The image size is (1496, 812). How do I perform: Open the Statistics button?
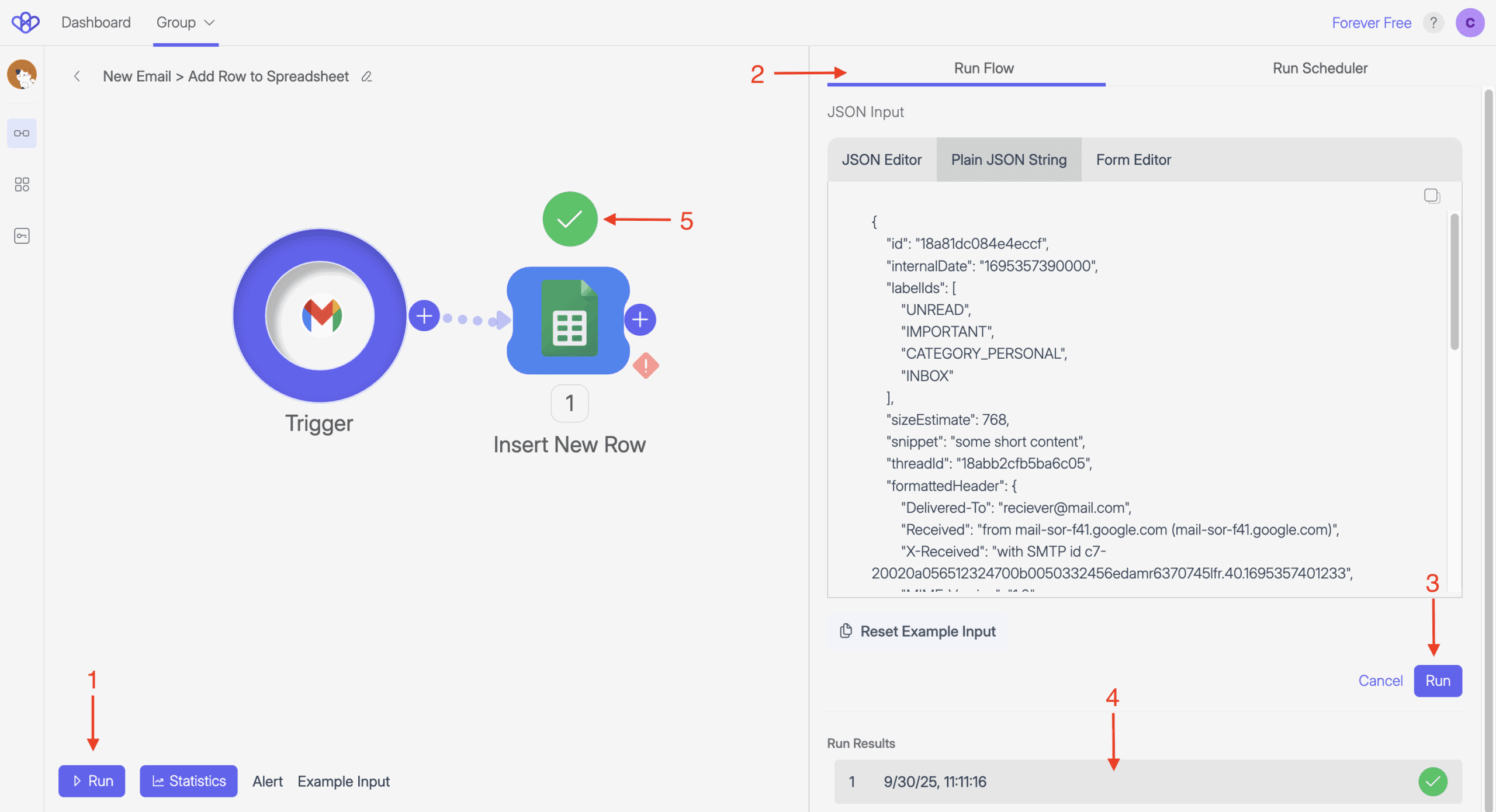point(188,781)
